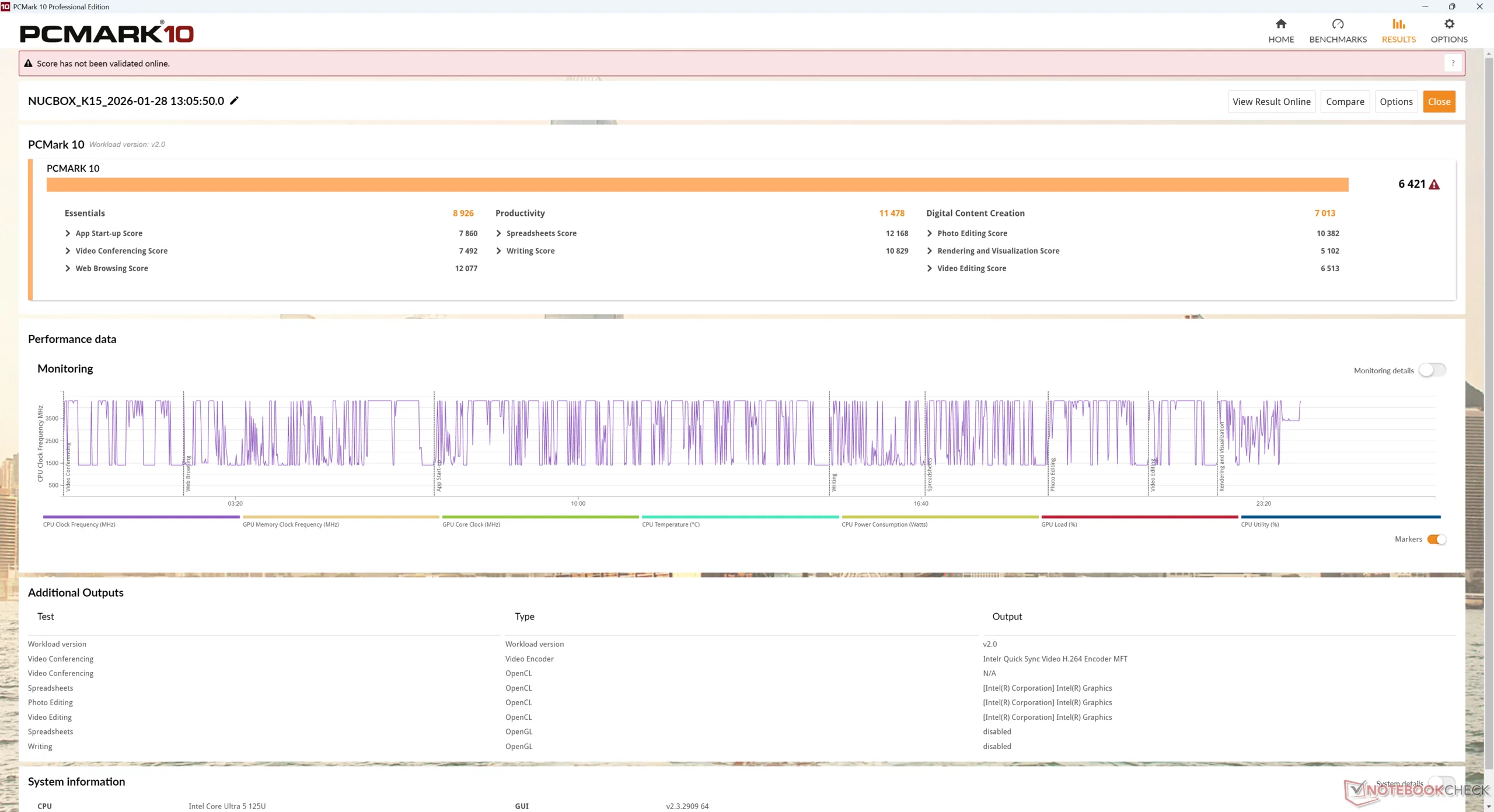1494x812 pixels.
Task: Open Options gear icon
Action: point(1448,24)
